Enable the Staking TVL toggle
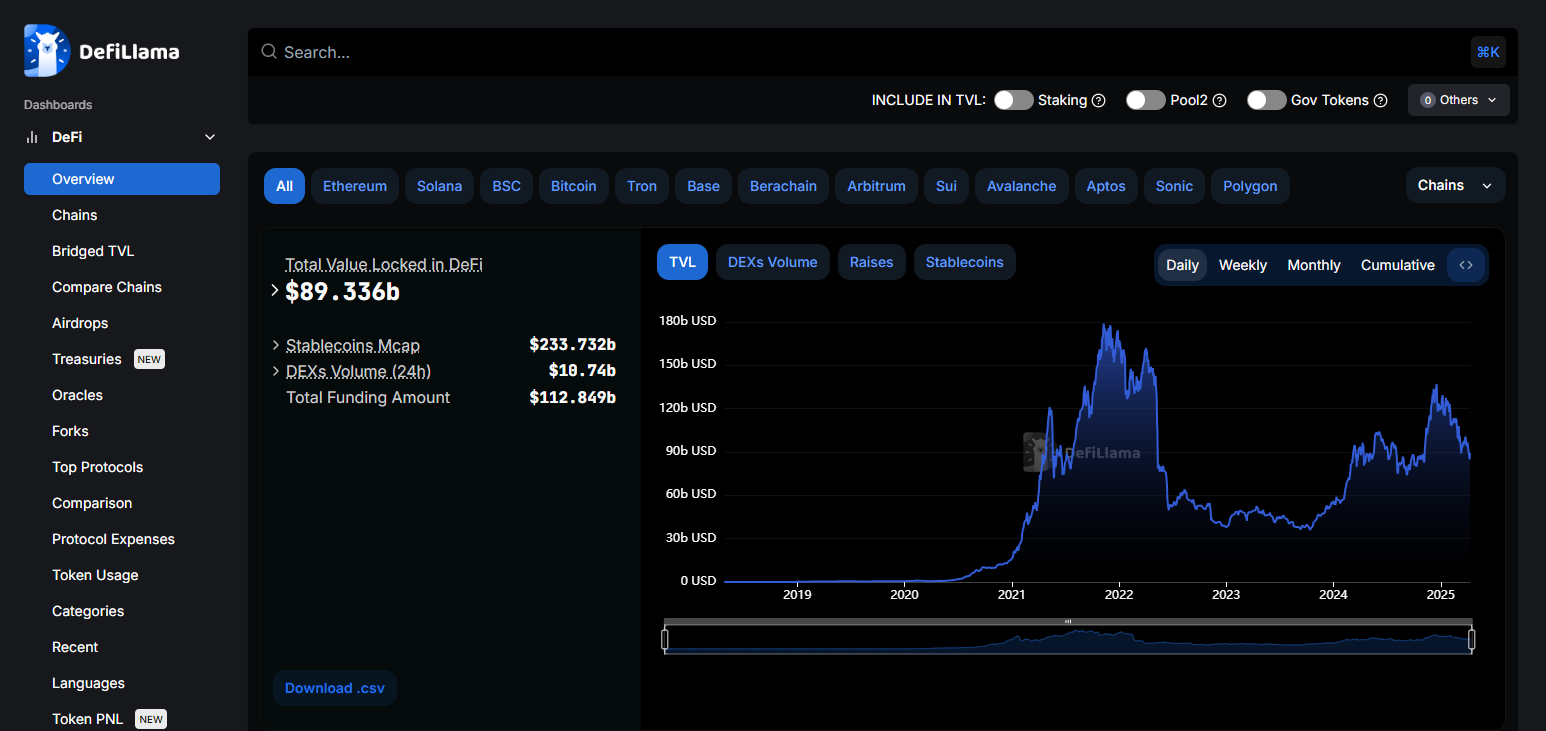 click(x=1013, y=100)
